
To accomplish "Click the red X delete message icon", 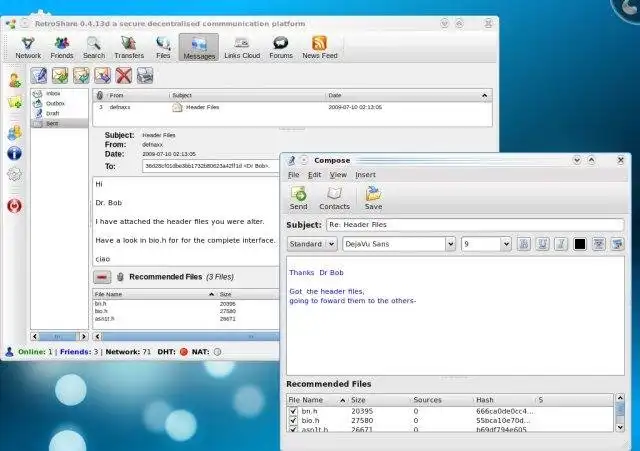I will [x=123, y=75].
